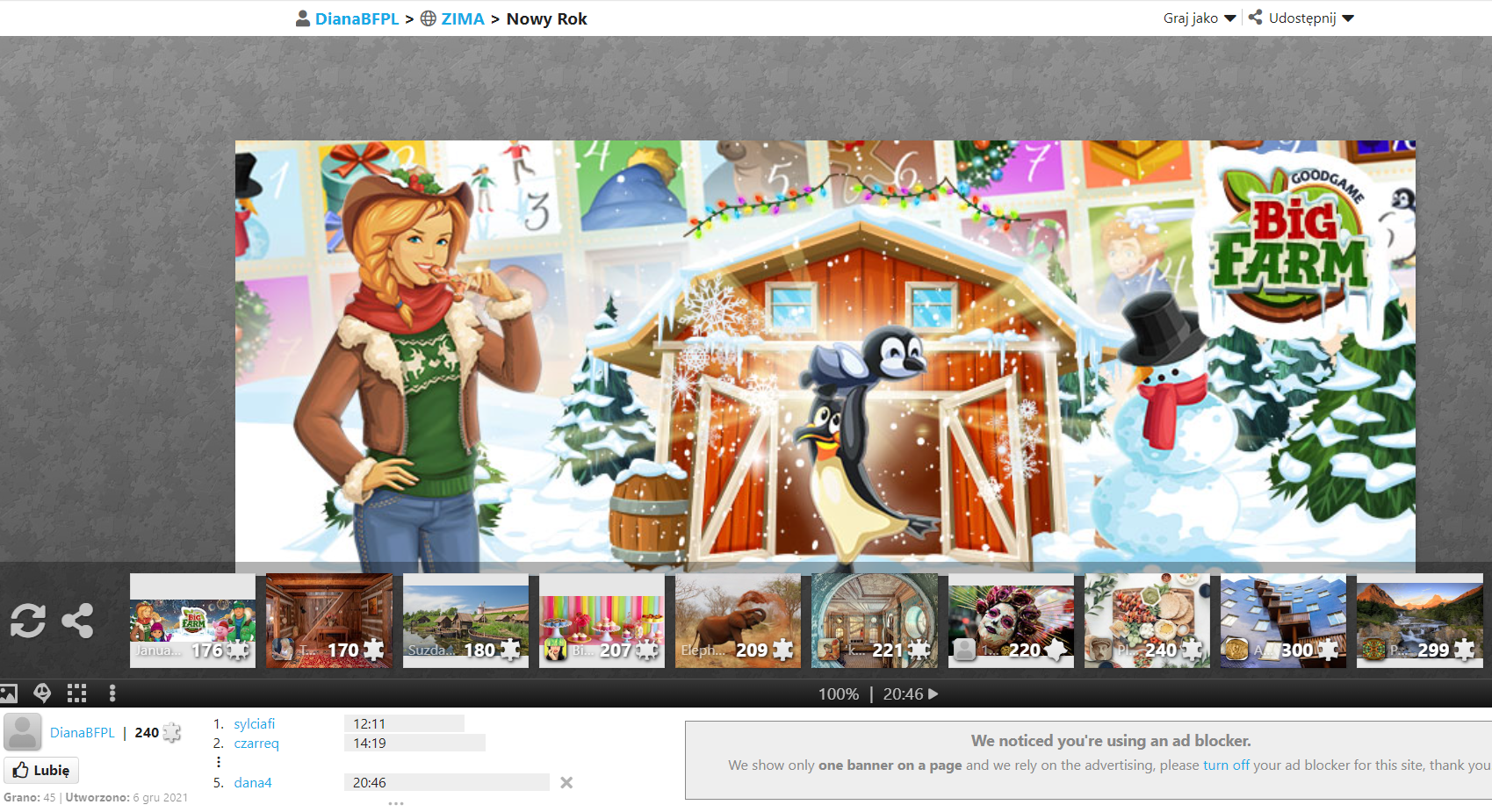Open the DianaBFPL author link below puzzle

pos(83,732)
